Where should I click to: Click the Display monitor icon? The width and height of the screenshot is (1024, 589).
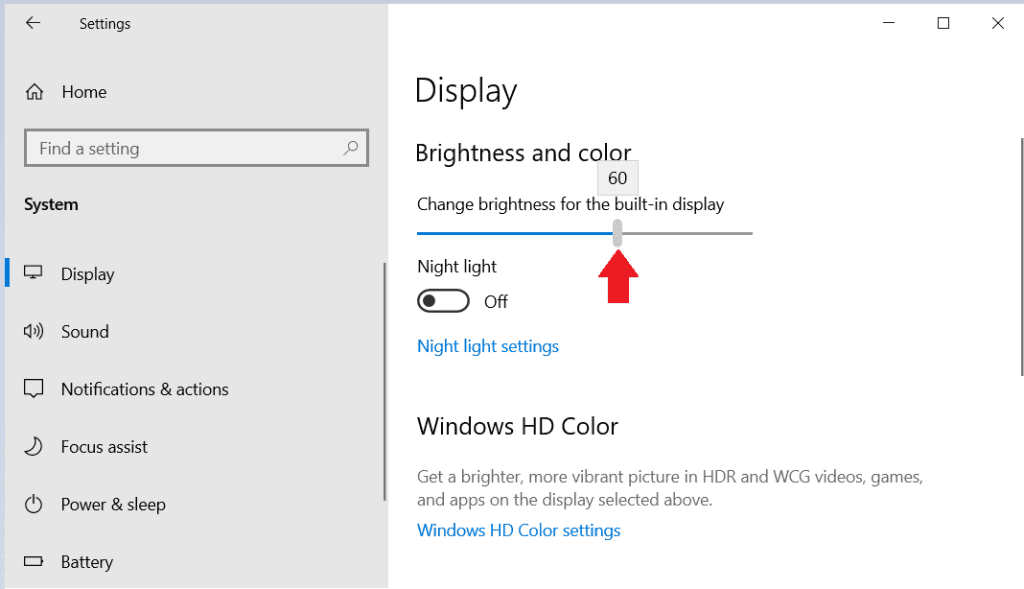34,274
